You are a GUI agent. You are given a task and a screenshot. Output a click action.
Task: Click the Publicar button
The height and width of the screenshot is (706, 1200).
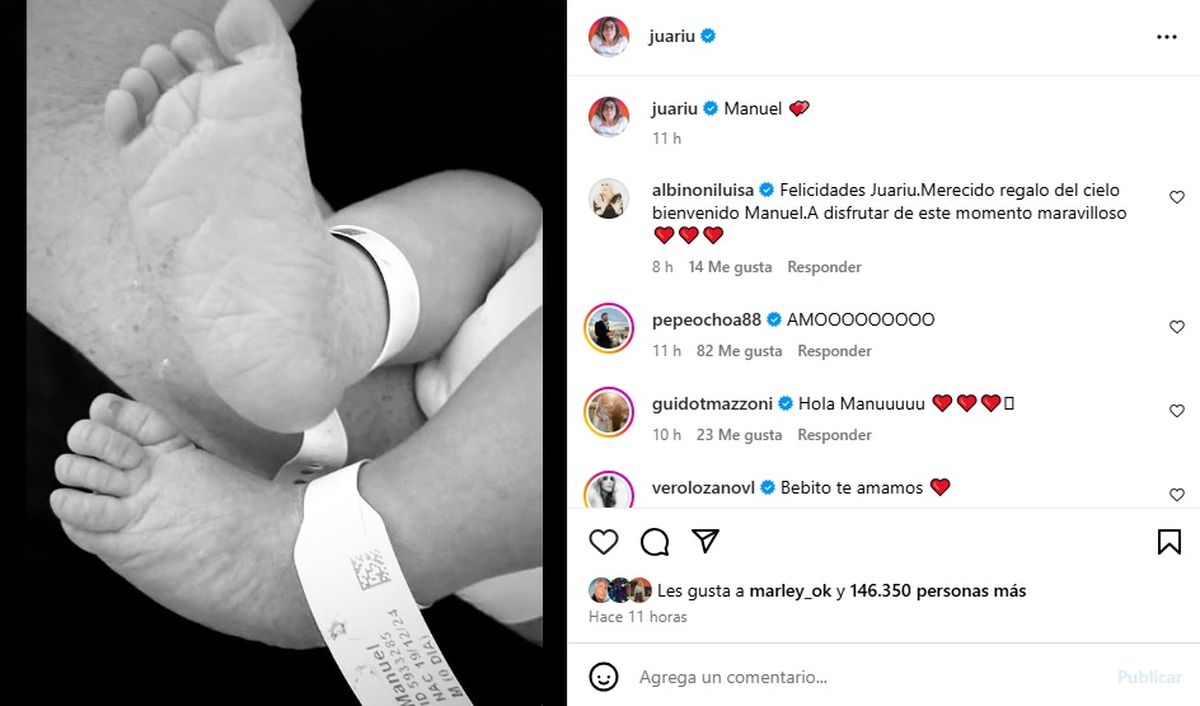point(1149,677)
